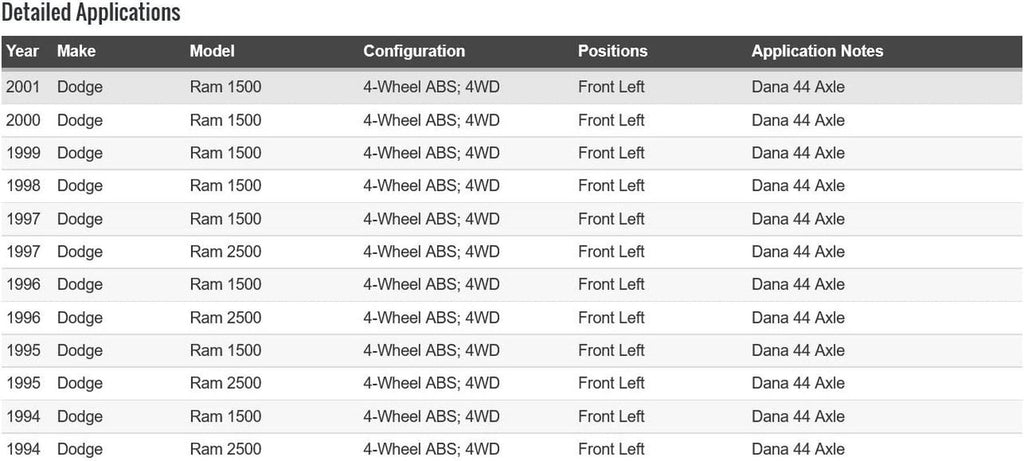Click the 1994 Ram 1500 model cell
Screen dimensions: 1024x461
coord(225,417)
